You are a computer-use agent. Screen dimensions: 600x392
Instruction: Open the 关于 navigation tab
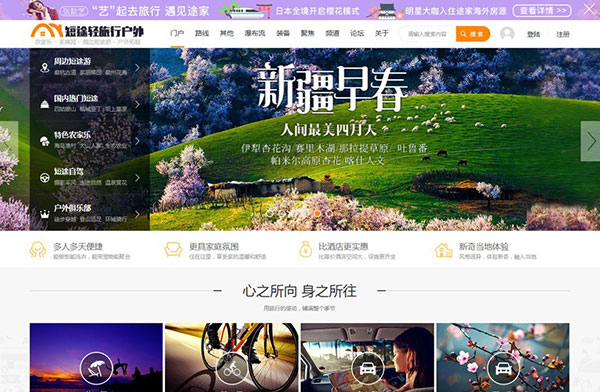pos(382,33)
